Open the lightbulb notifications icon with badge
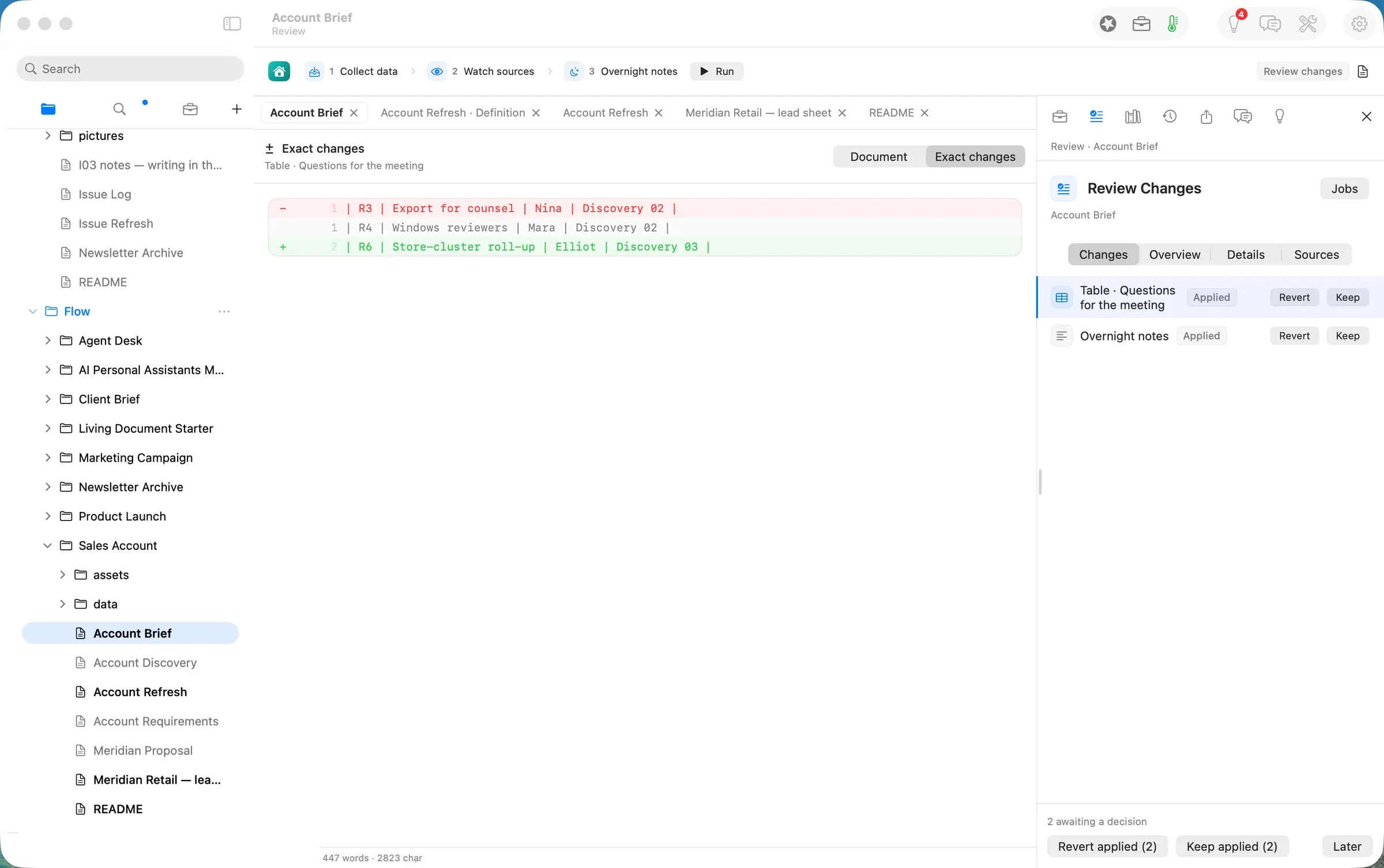1384x868 pixels. click(1235, 24)
